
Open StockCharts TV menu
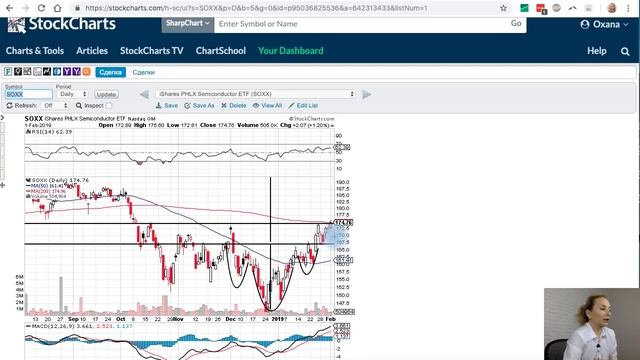click(x=151, y=51)
